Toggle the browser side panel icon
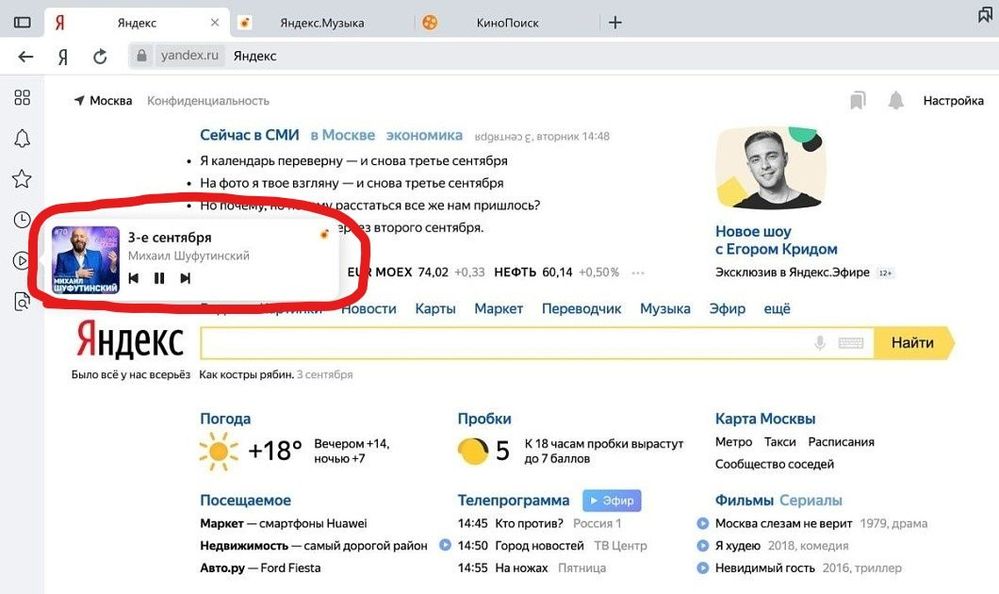Image resolution: width=999 pixels, height=594 pixels. [22, 22]
